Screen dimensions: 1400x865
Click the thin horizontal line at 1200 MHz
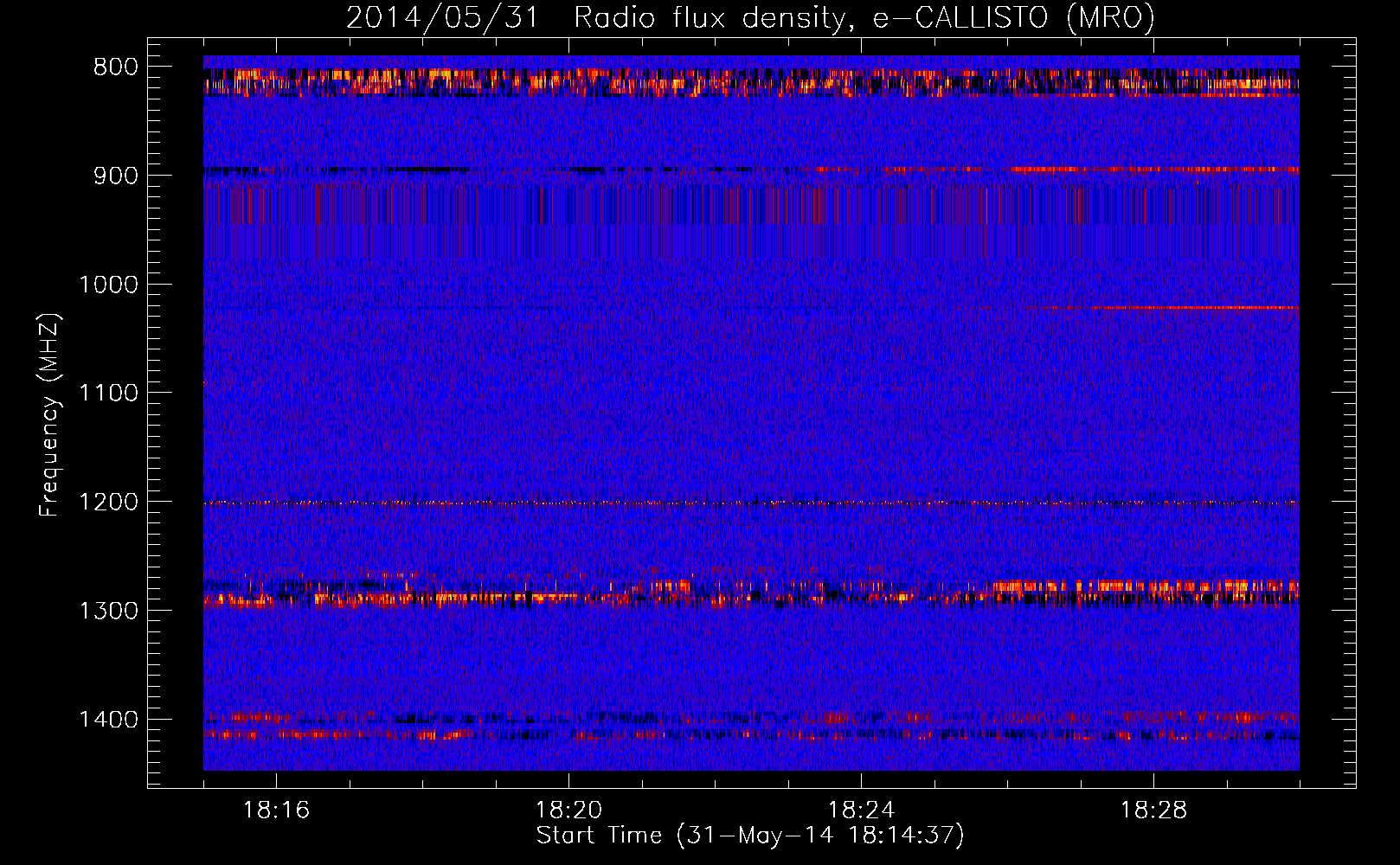751,503
